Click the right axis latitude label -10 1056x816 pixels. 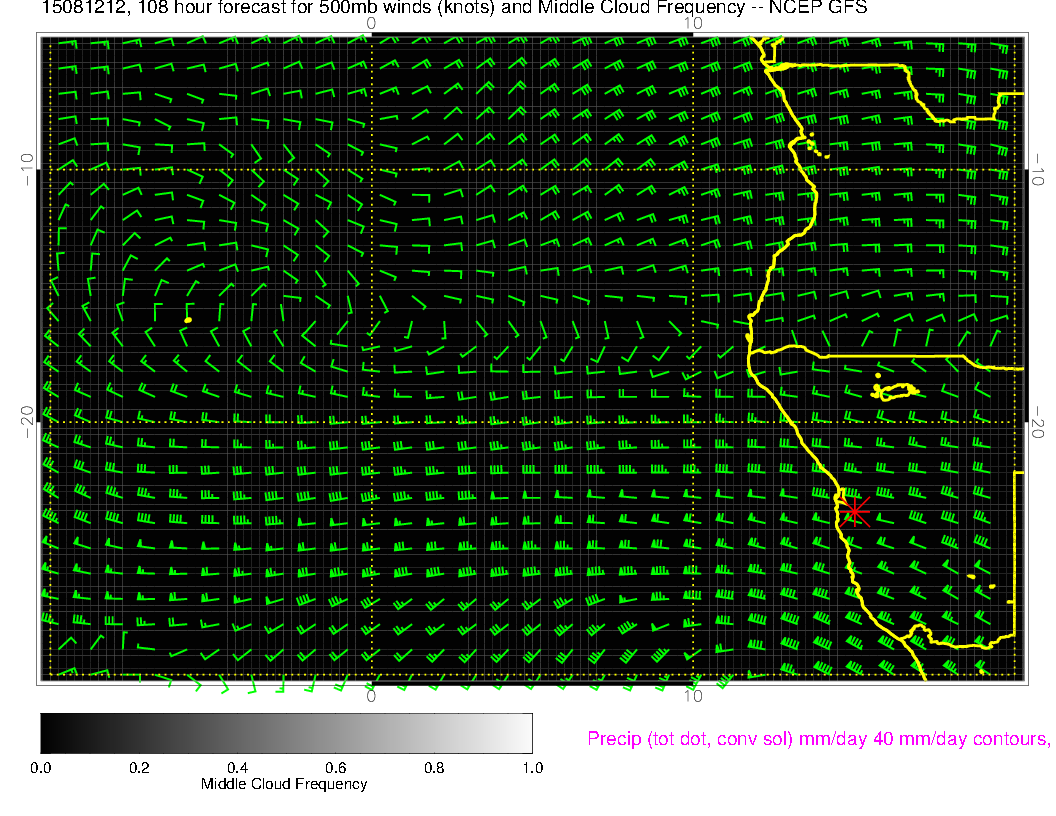1038,170
